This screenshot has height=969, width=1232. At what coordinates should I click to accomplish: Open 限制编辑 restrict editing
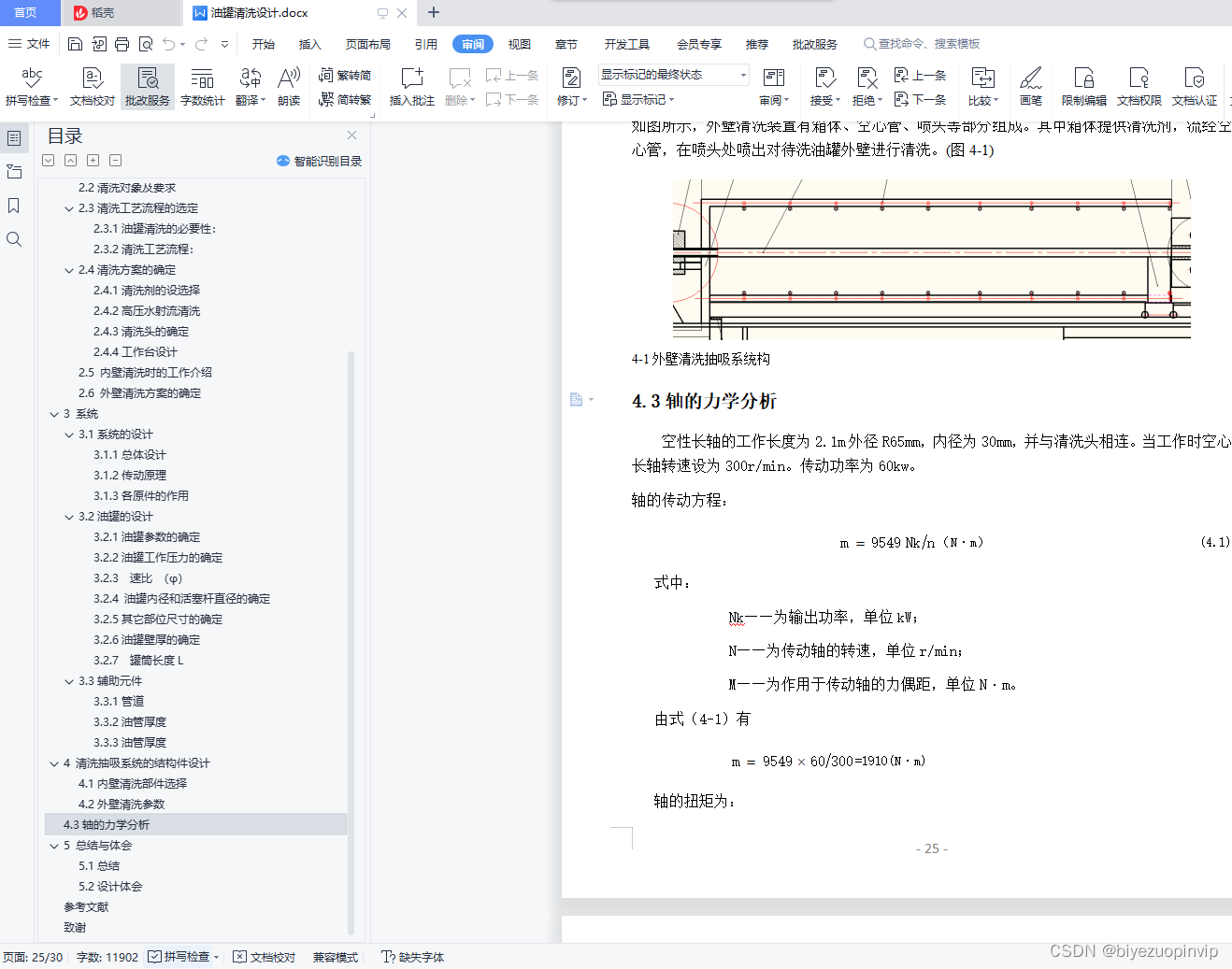tap(1083, 87)
